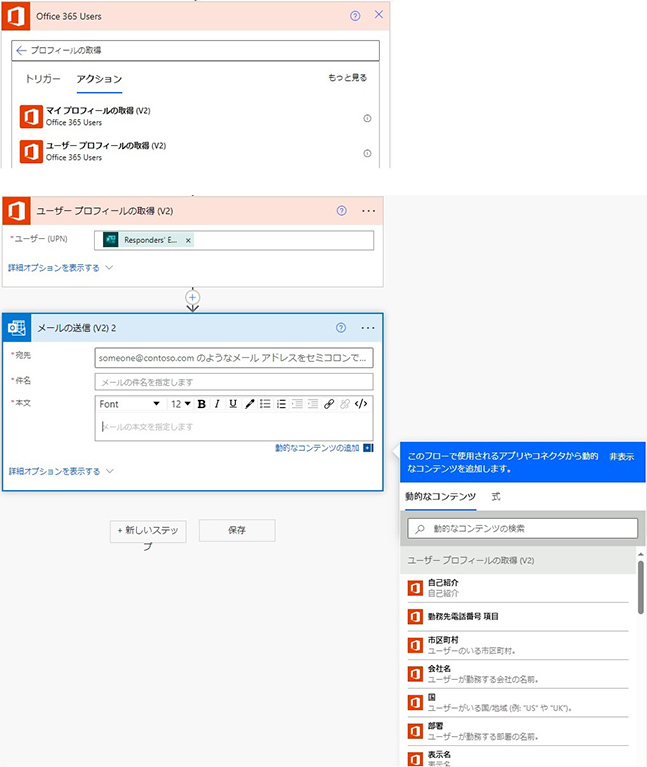The image size is (647, 767).
Task: Select the 式 tab in dynamic content
Action: tap(496, 497)
